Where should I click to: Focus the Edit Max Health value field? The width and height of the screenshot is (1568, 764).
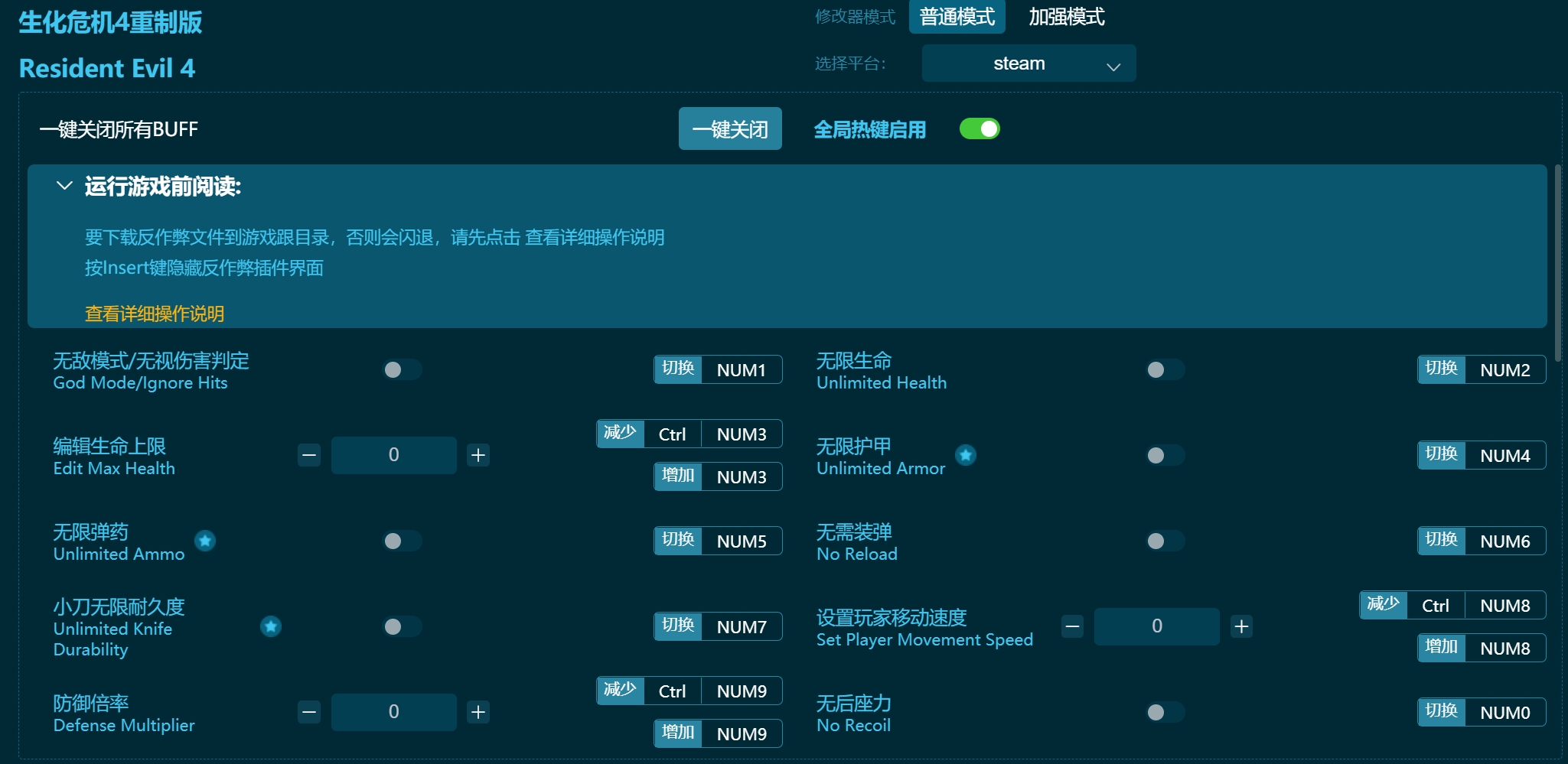[x=393, y=455]
